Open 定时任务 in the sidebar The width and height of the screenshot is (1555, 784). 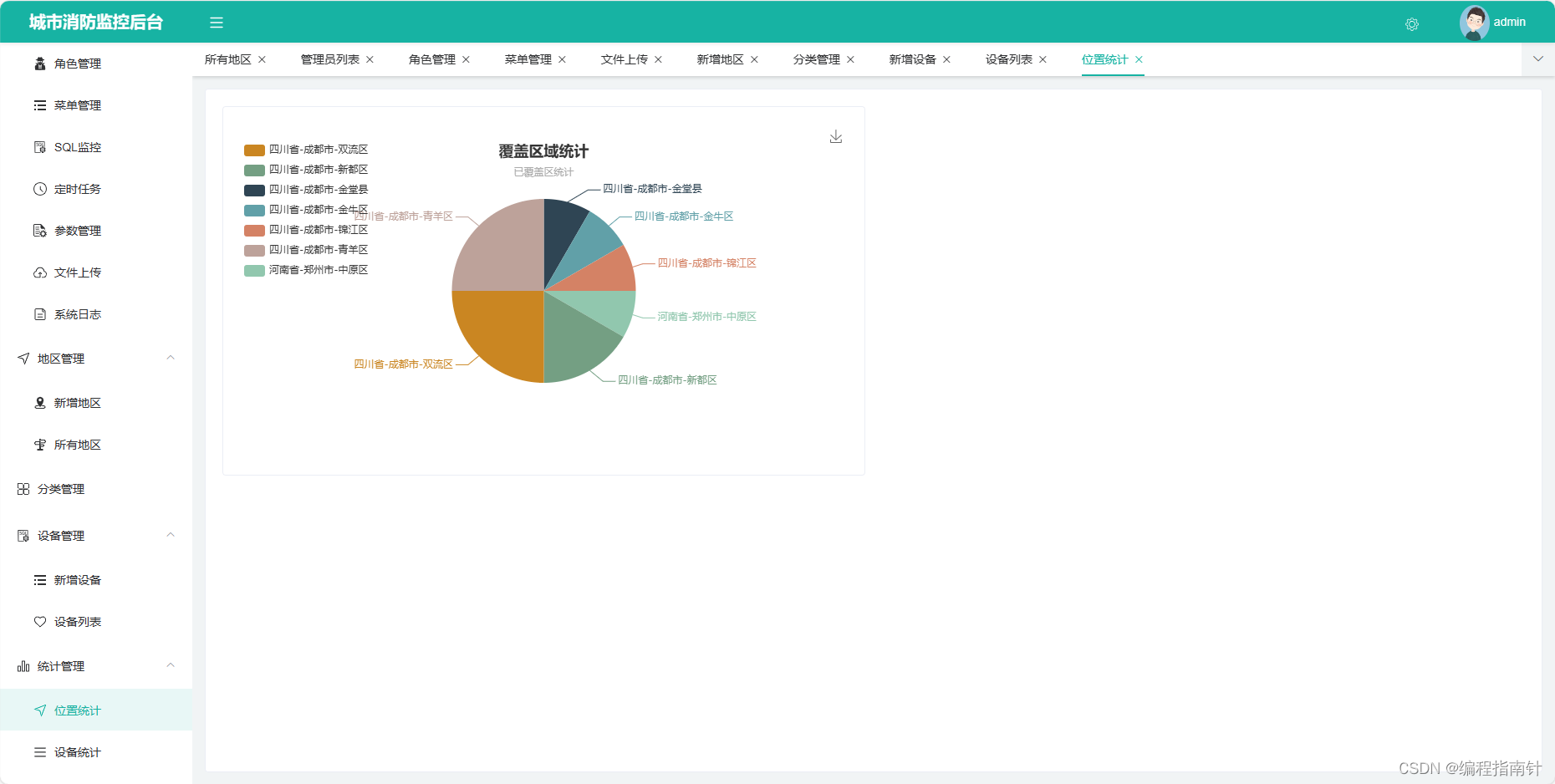(x=96, y=189)
